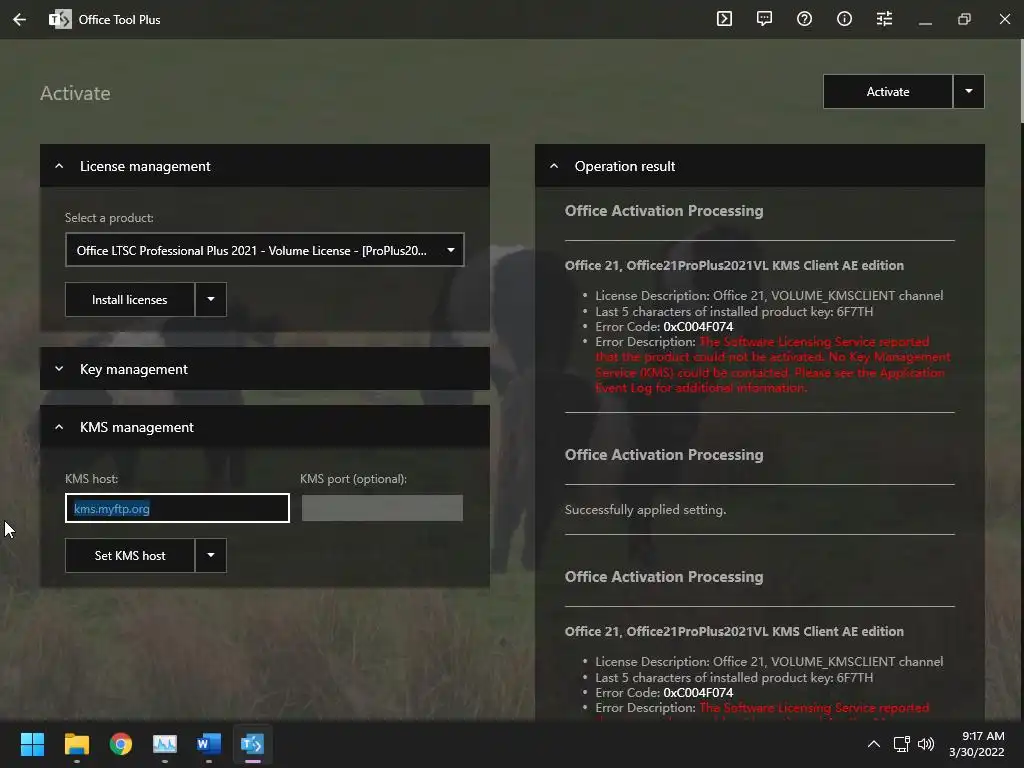Open the Windows Start menu
Viewport: 1024px width, 768px height.
tap(32, 744)
